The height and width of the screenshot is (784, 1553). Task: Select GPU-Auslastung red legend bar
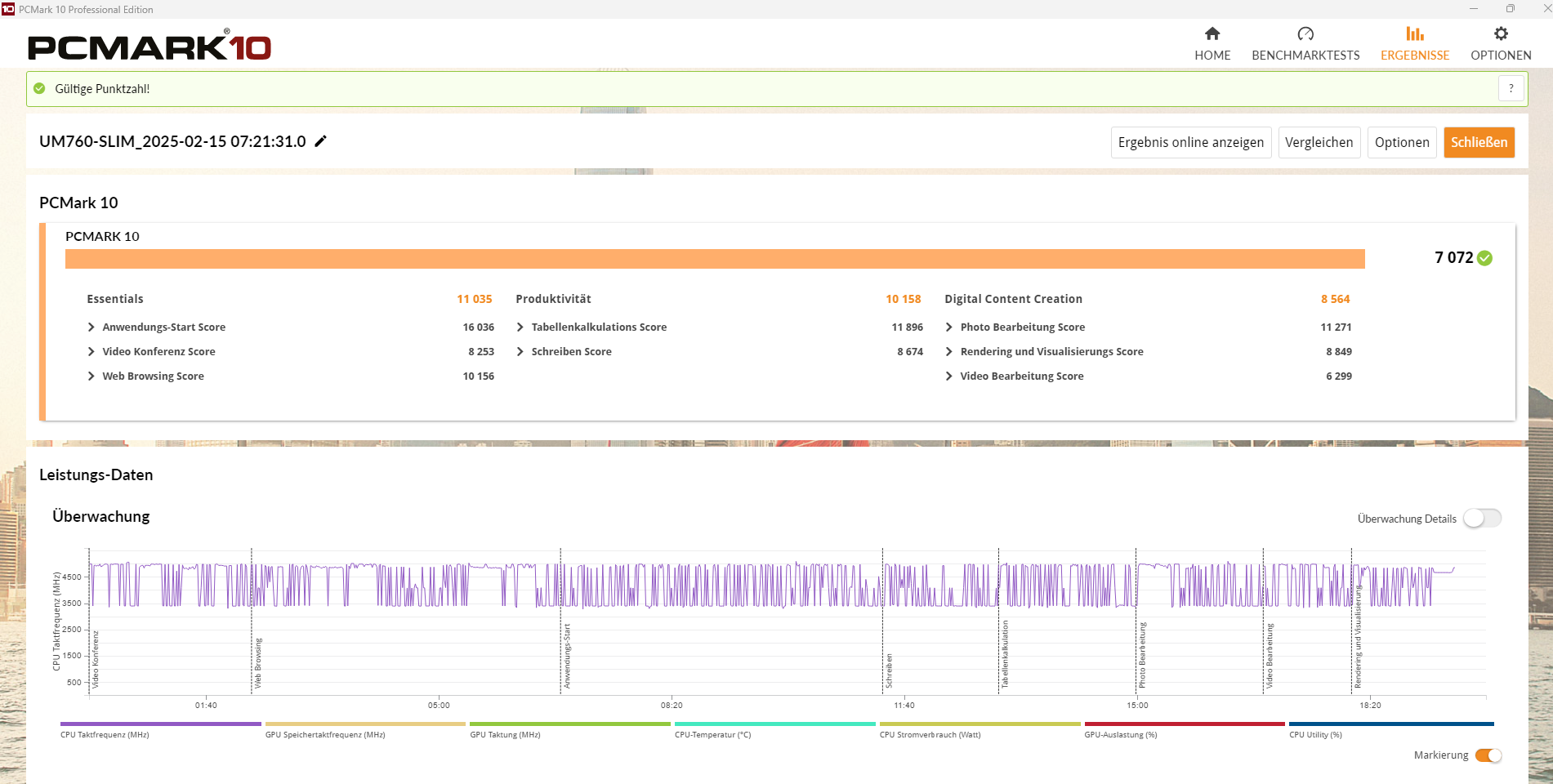coord(1184,724)
